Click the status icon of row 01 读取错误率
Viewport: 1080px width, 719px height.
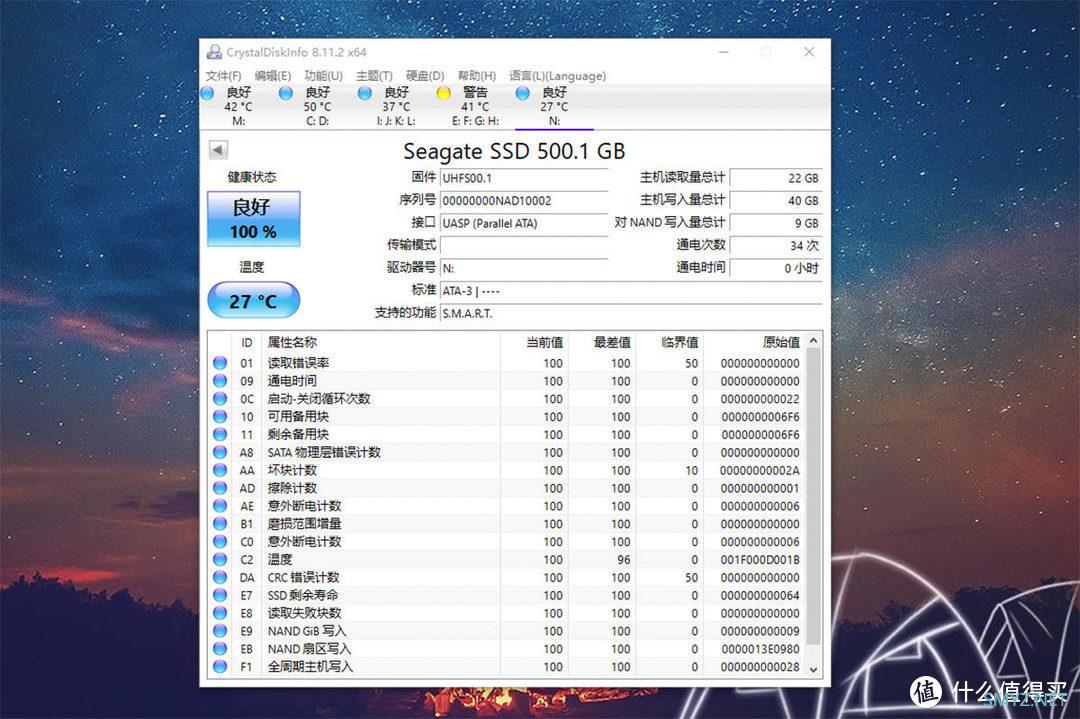[x=220, y=363]
